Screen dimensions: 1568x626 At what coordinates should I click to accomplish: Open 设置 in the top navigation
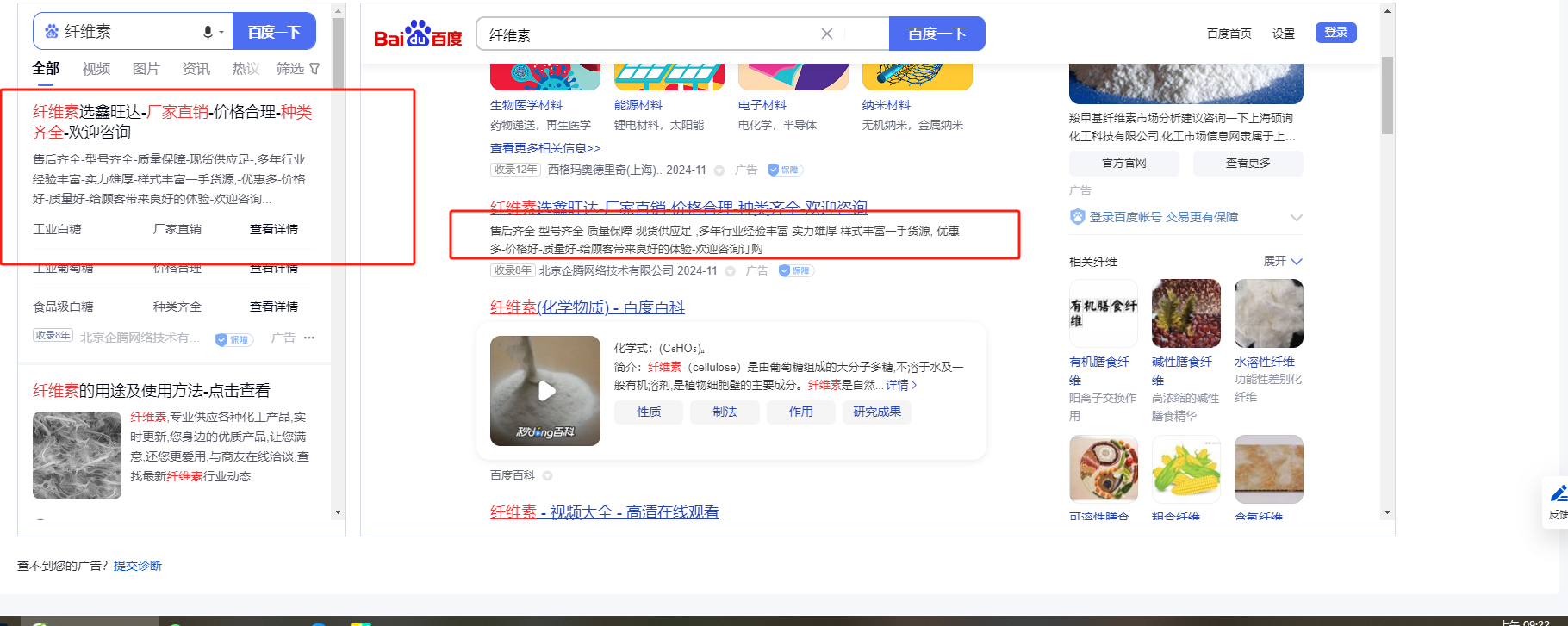pos(1284,34)
